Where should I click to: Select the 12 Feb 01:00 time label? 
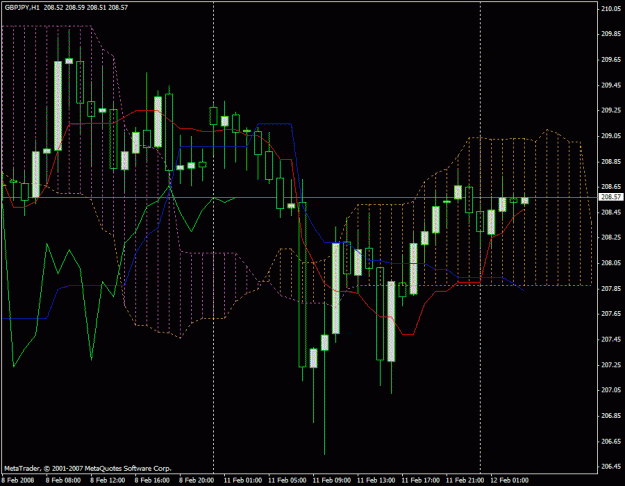(510, 480)
